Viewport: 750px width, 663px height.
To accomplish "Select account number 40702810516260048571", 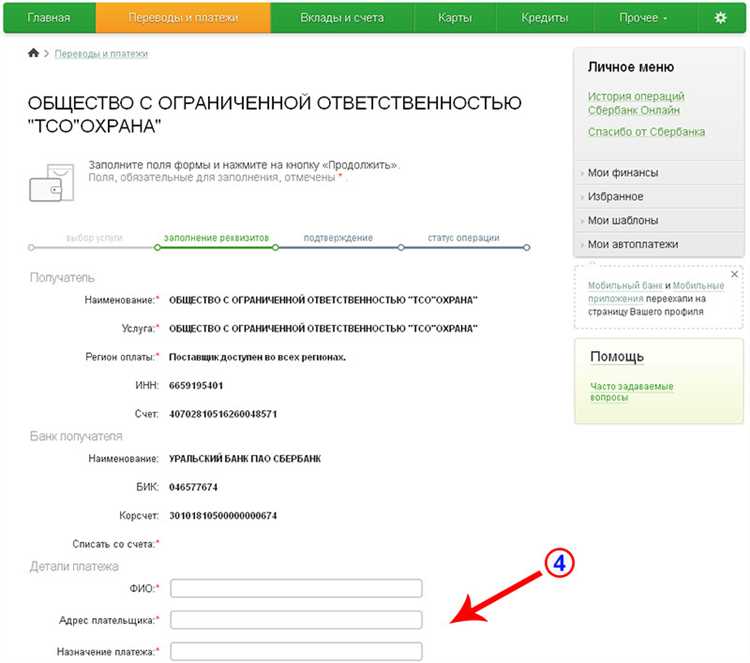I will tap(223, 414).
